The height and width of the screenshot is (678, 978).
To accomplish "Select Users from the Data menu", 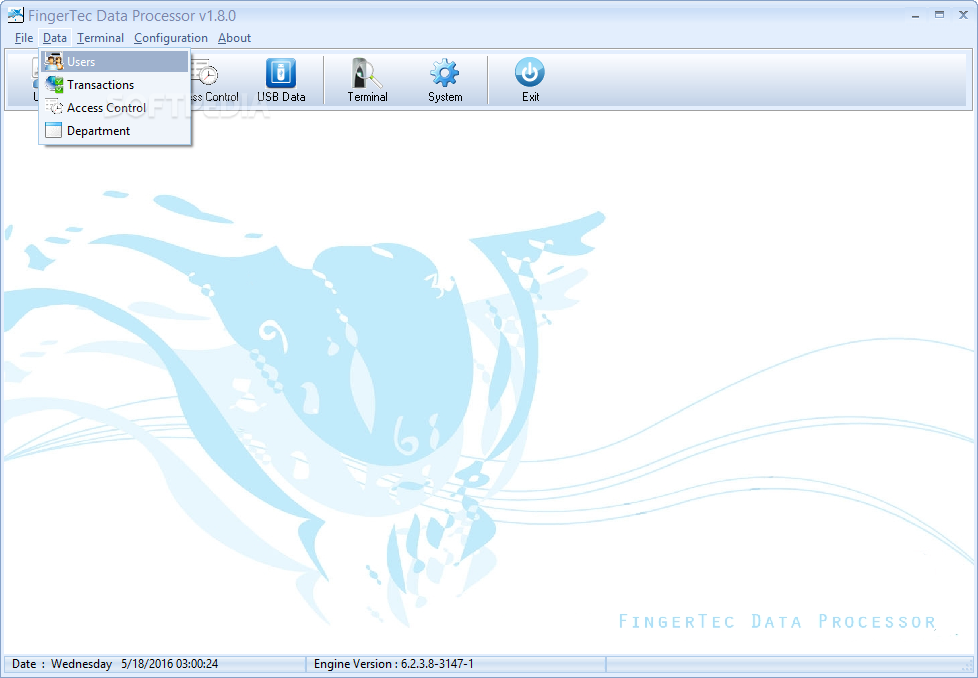I will [x=115, y=62].
